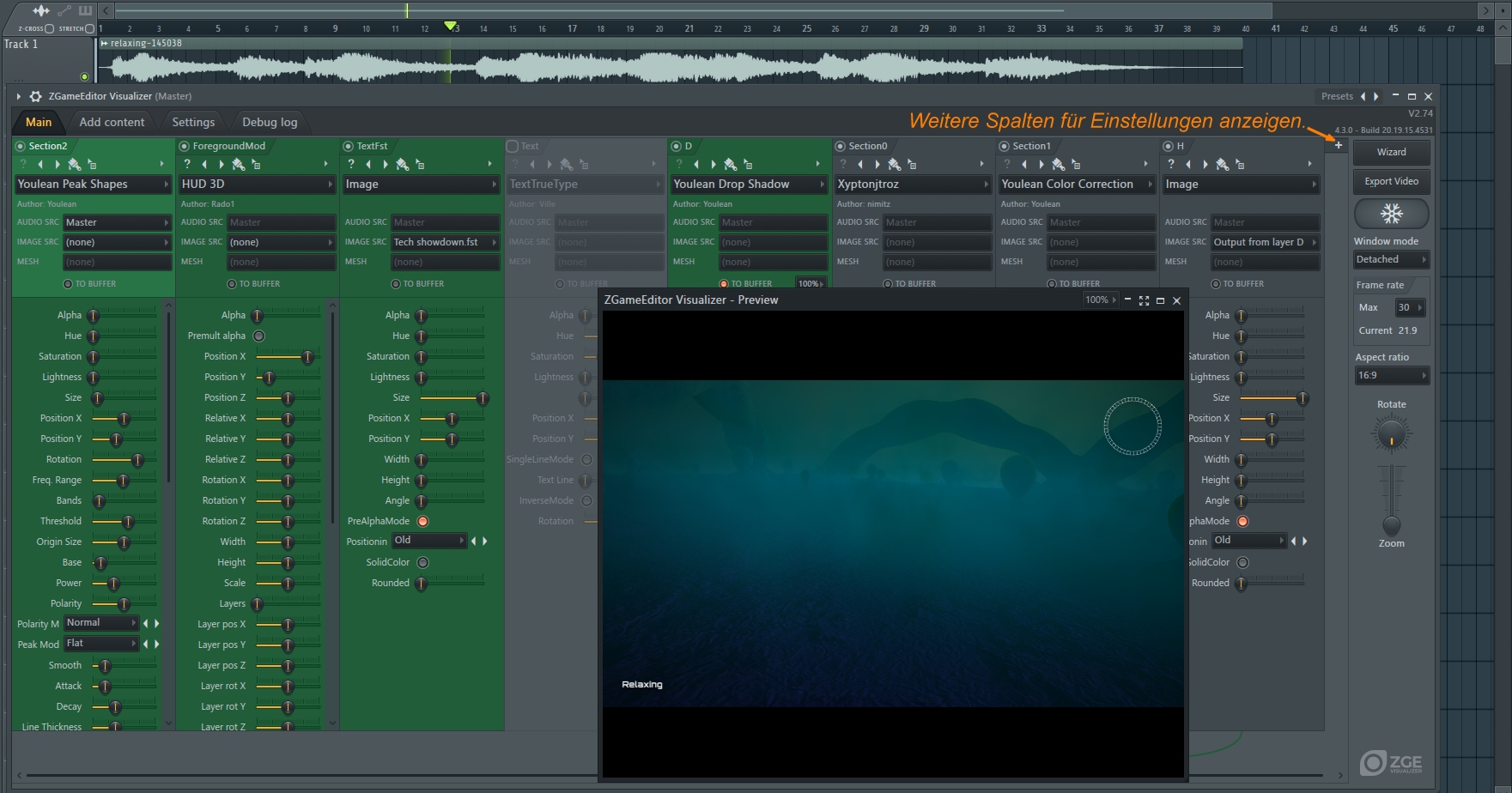The height and width of the screenshot is (793, 1512).
Task: Click the Size slider in TextFst layer
Action: pos(452,398)
